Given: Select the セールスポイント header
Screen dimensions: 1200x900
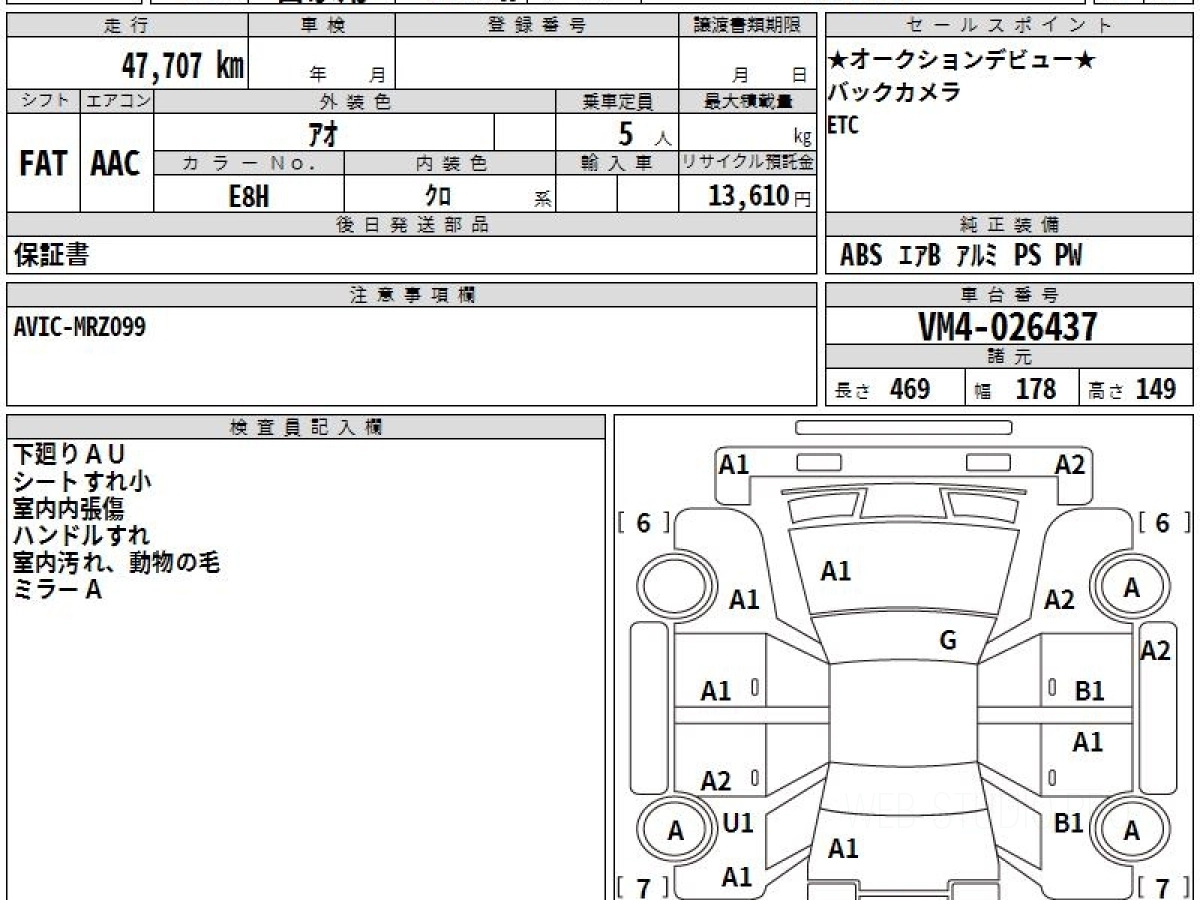Looking at the screenshot, I should [1010, 26].
